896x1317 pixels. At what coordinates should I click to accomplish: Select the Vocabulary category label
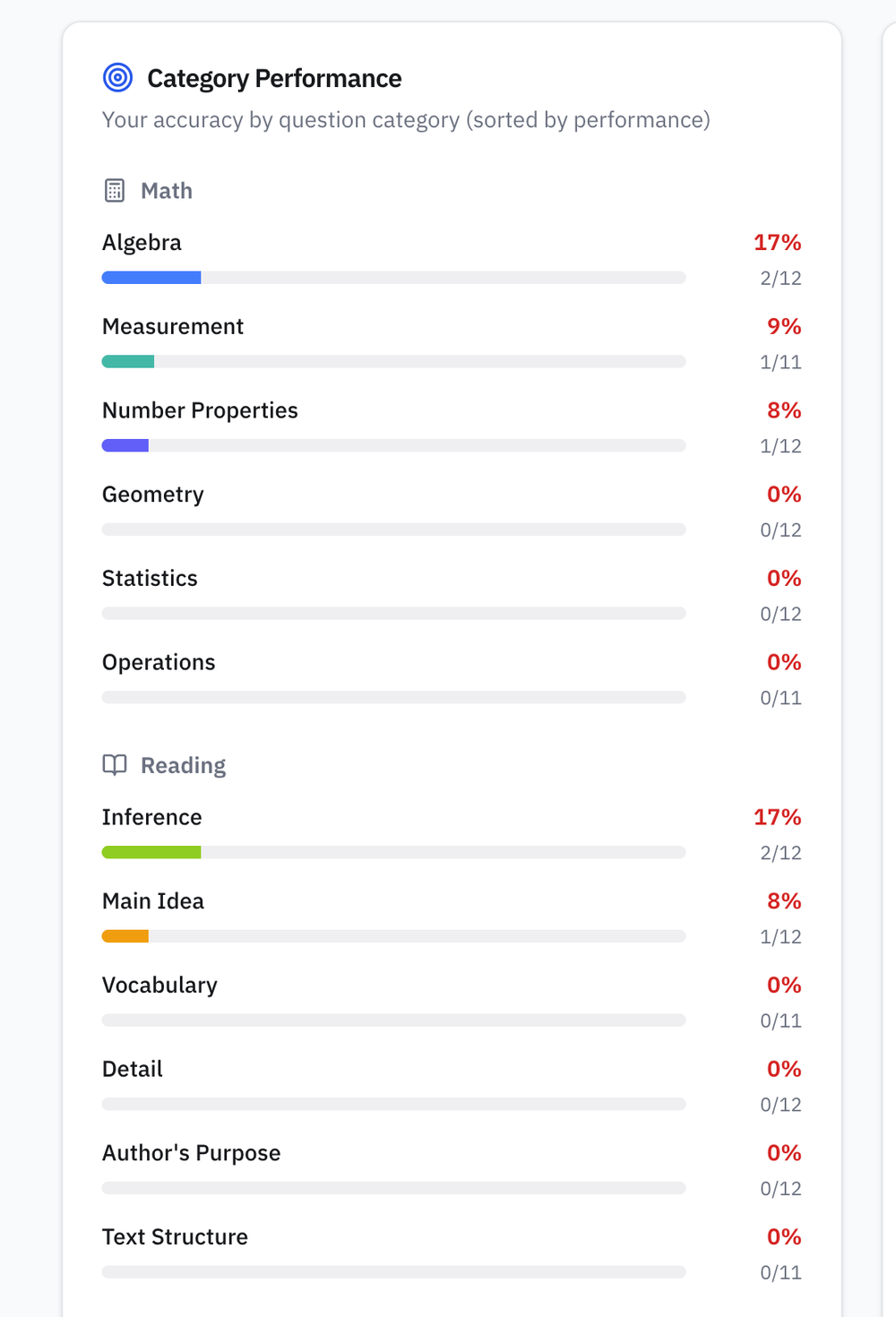click(x=159, y=986)
